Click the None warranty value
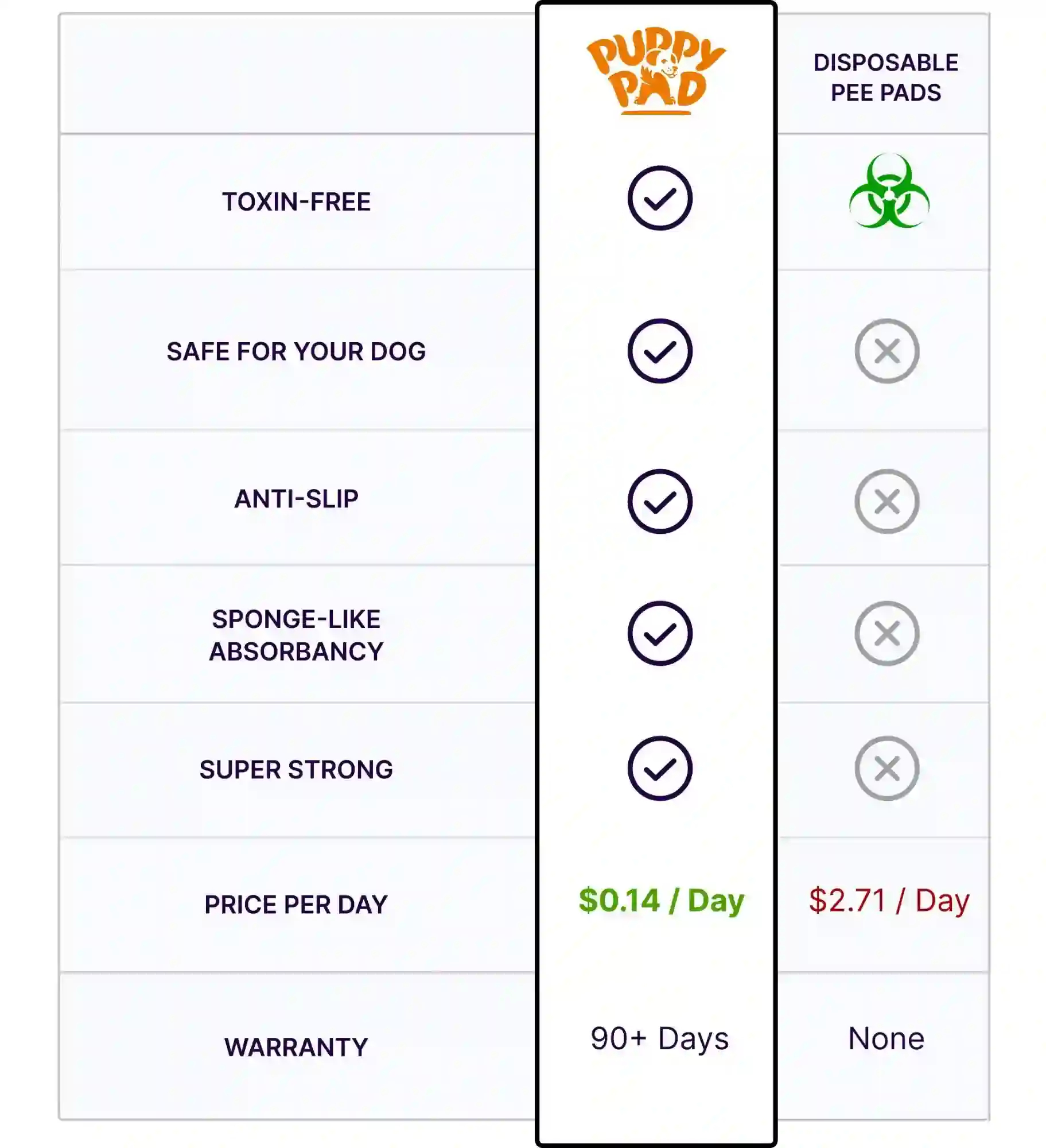The width and height of the screenshot is (1046, 1148). 886,1038
